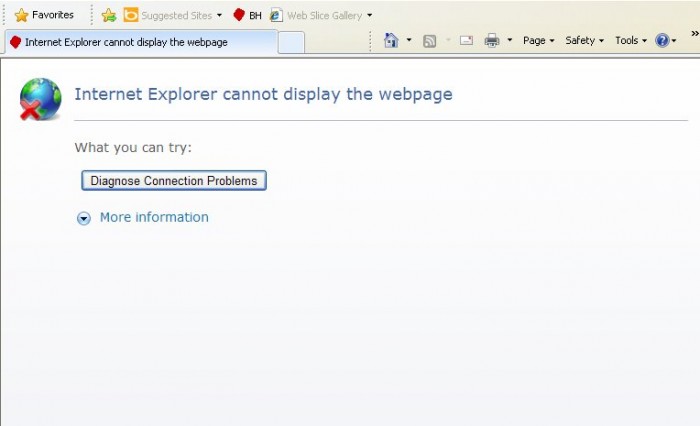Open the Web Slice Gallery link

pyautogui.click(x=316, y=15)
